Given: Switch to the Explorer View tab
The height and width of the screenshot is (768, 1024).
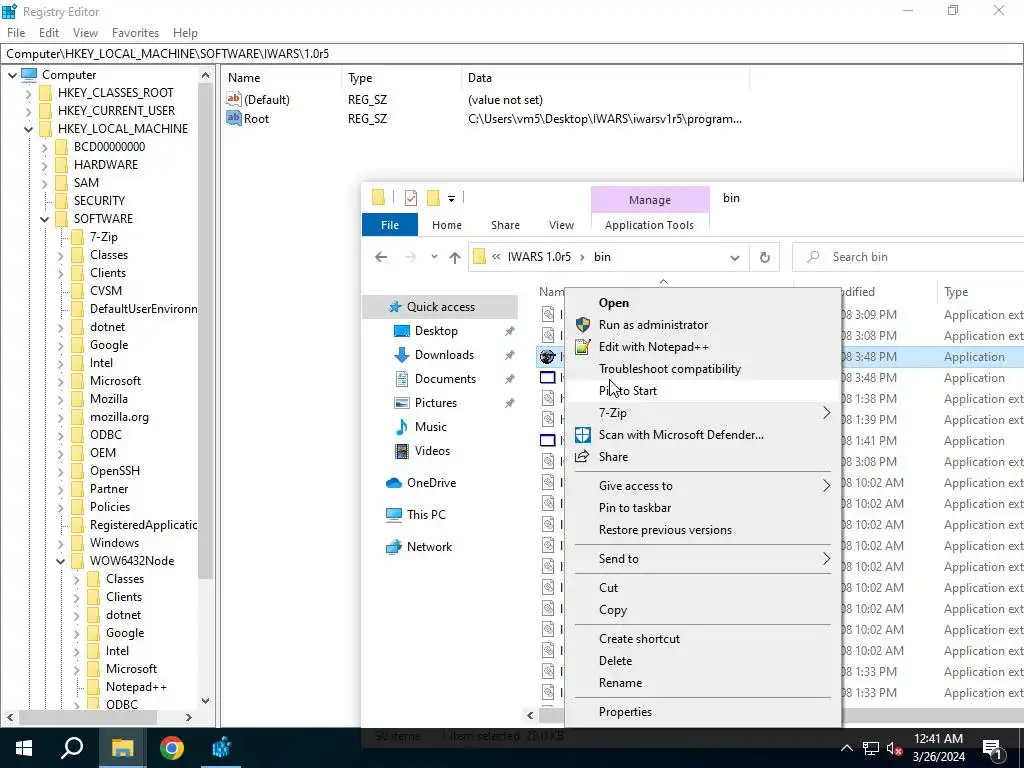Looking at the screenshot, I should tap(561, 225).
